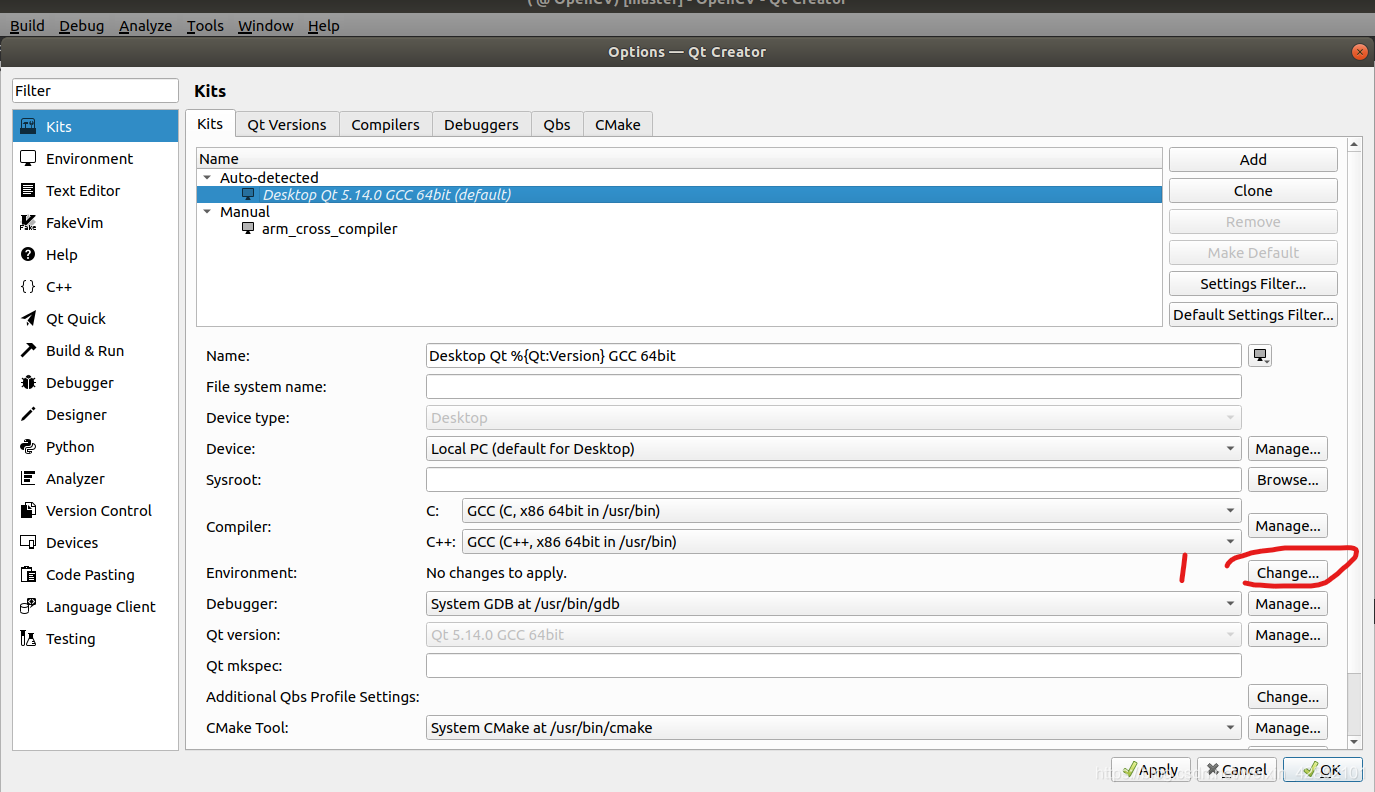Switch to the CMake tab
Screen dimensions: 1375x792
click(x=618, y=124)
